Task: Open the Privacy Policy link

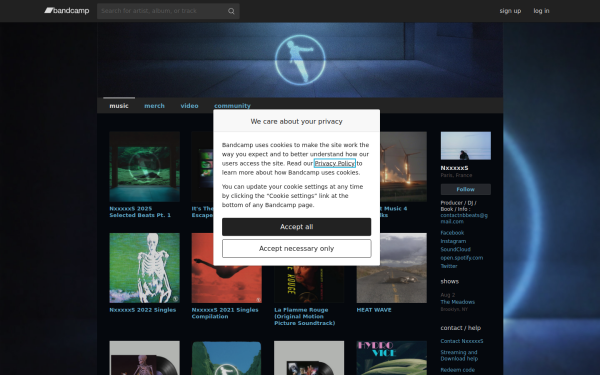Action: [x=335, y=163]
